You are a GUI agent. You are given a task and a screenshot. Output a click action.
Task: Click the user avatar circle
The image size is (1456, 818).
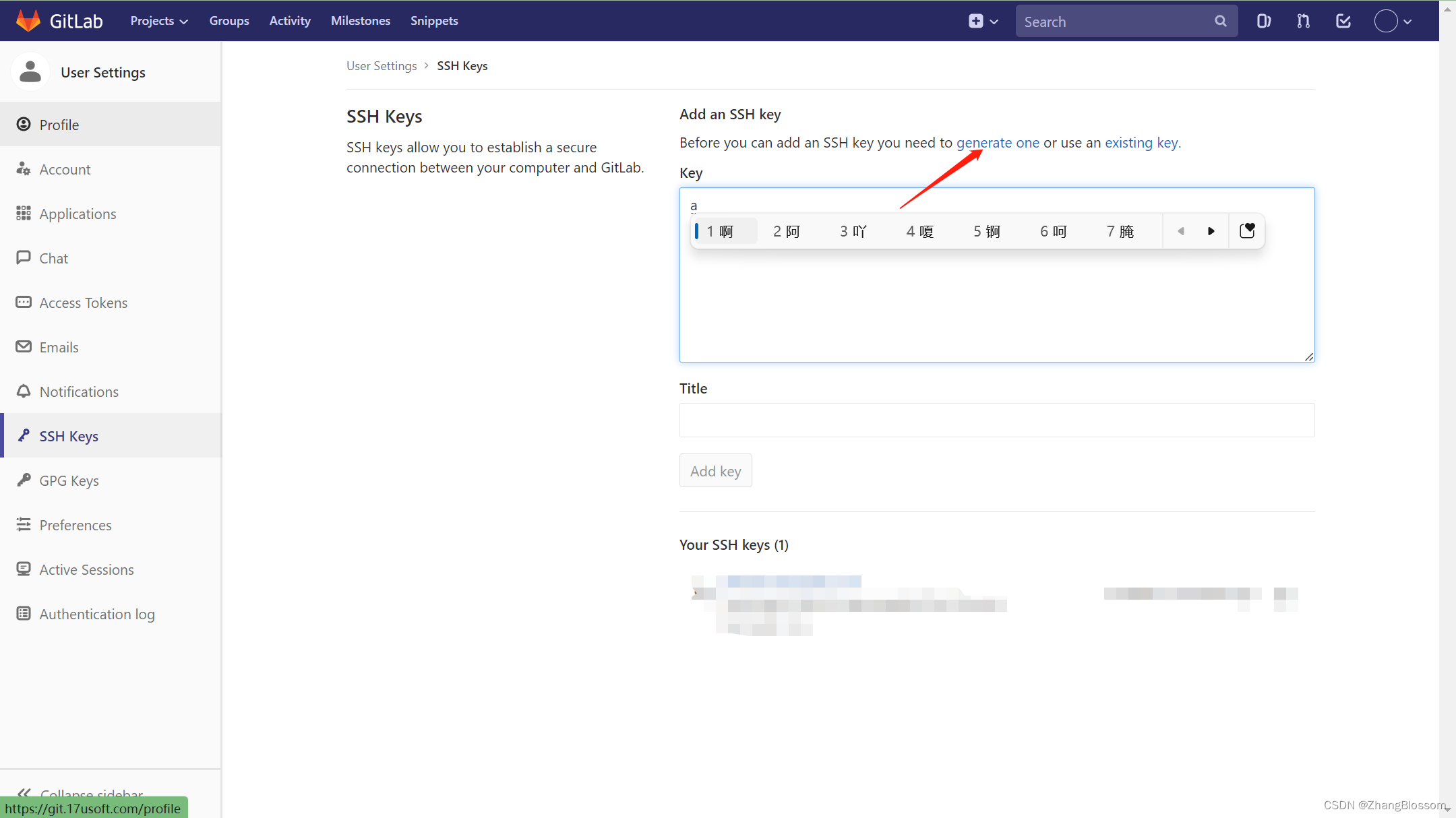(x=1386, y=21)
